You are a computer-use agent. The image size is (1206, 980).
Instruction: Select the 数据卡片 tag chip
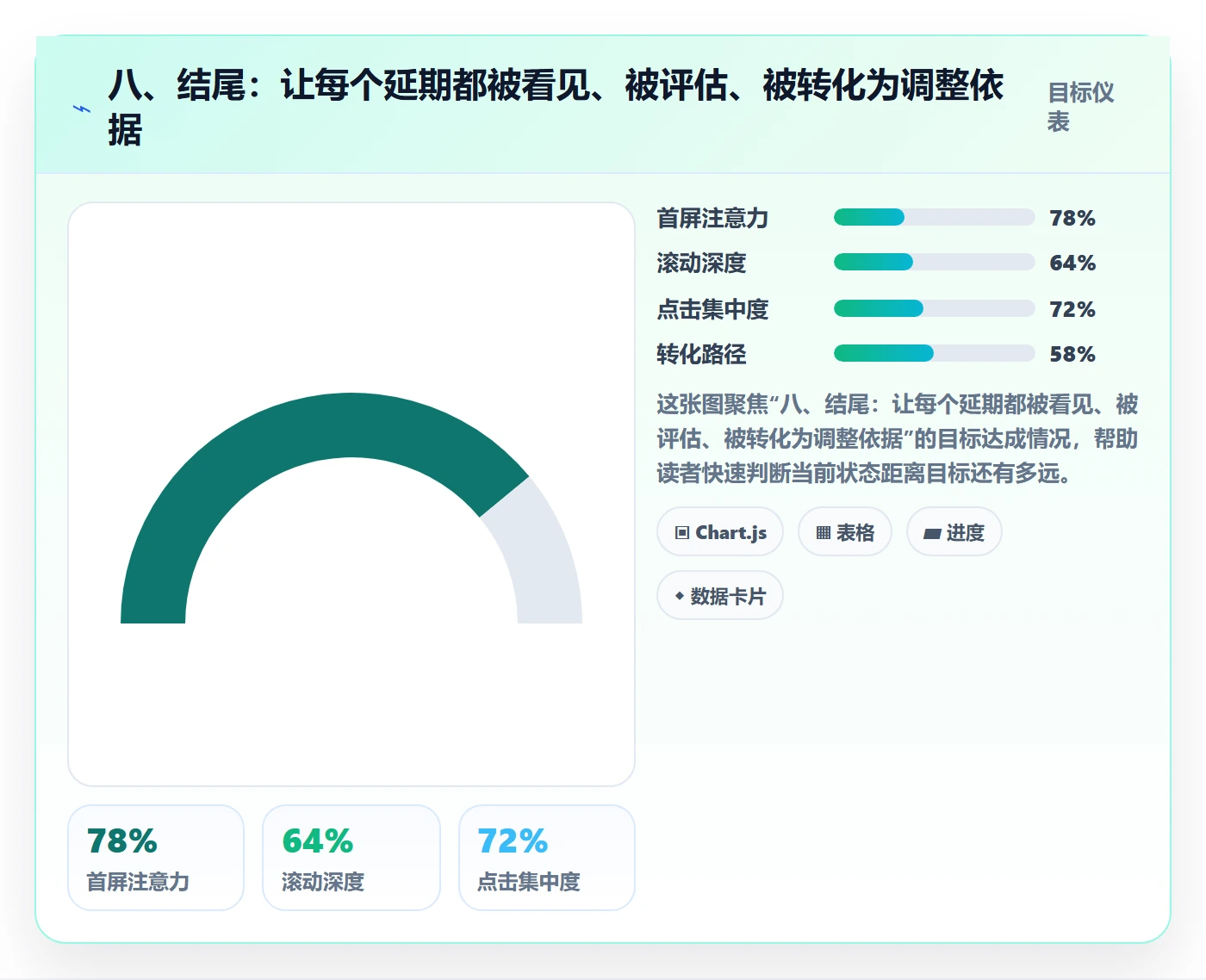click(x=720, y=595)
